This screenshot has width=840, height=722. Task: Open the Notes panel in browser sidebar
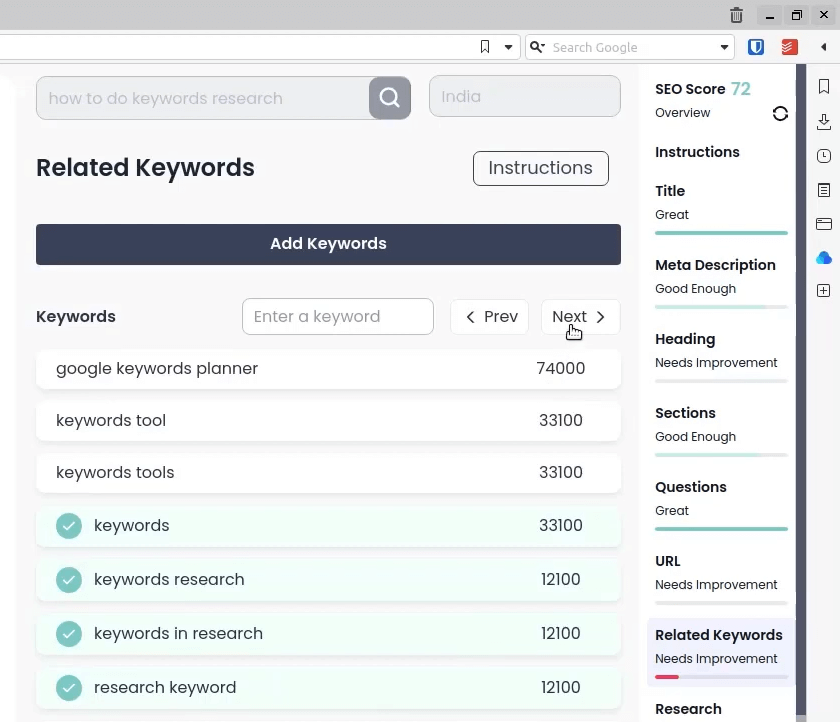(x=824, y=190)
